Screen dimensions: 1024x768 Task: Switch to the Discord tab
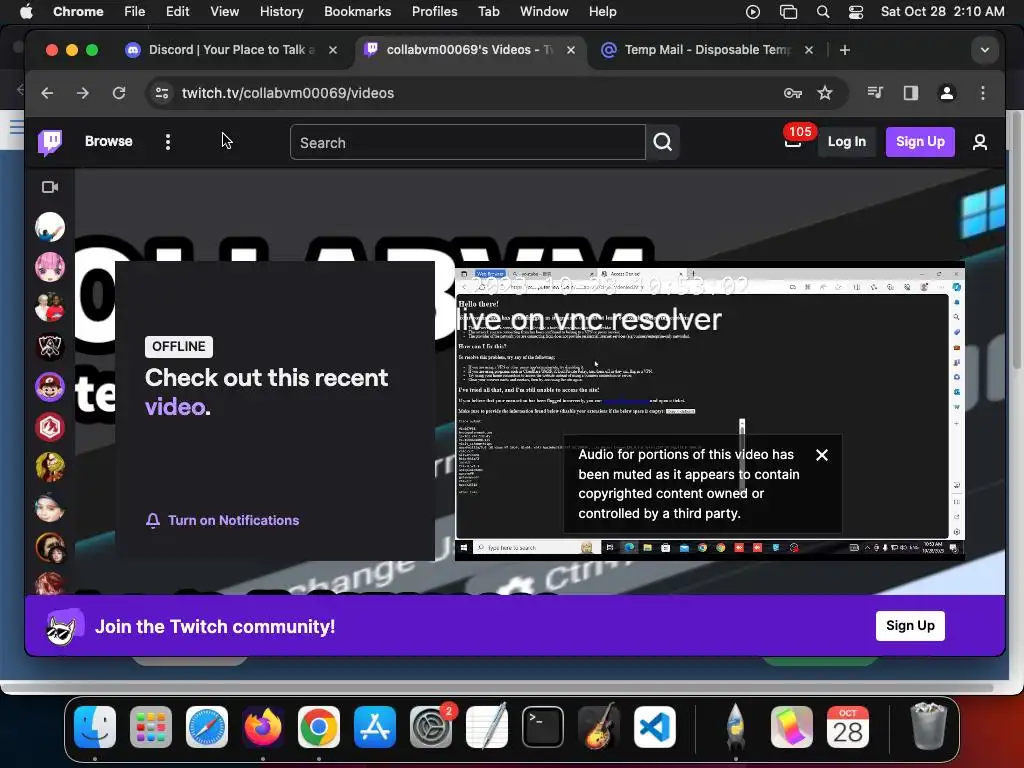pyautogui.click(x=231, y=50)
